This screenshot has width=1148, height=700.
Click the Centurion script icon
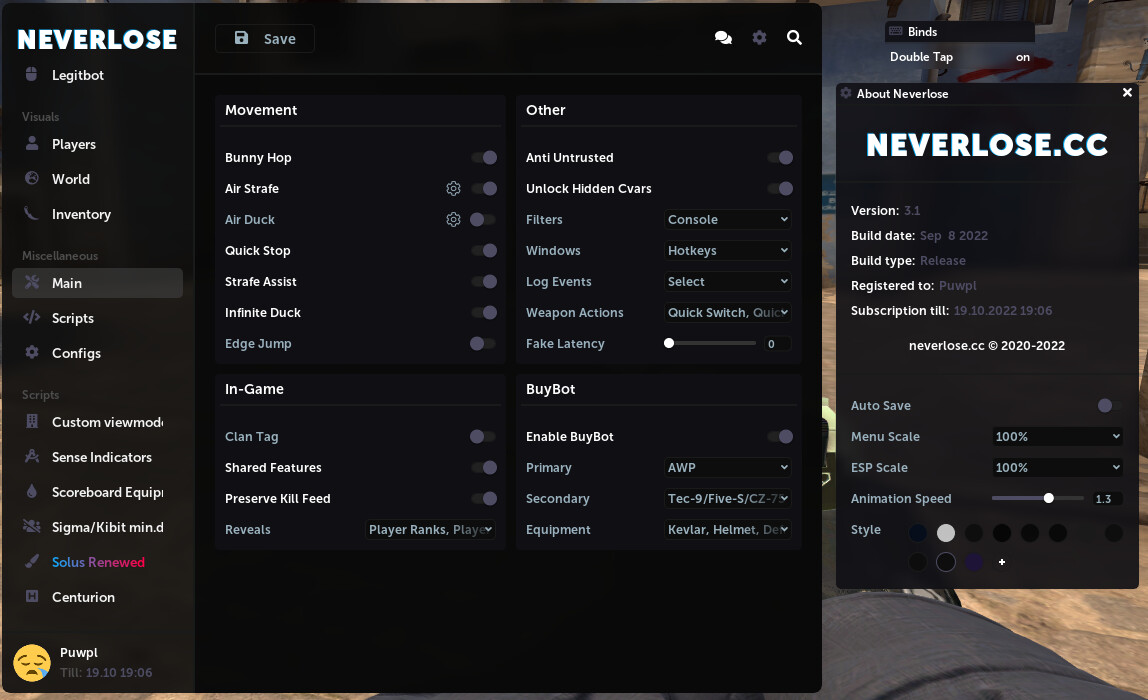point(31,596)
